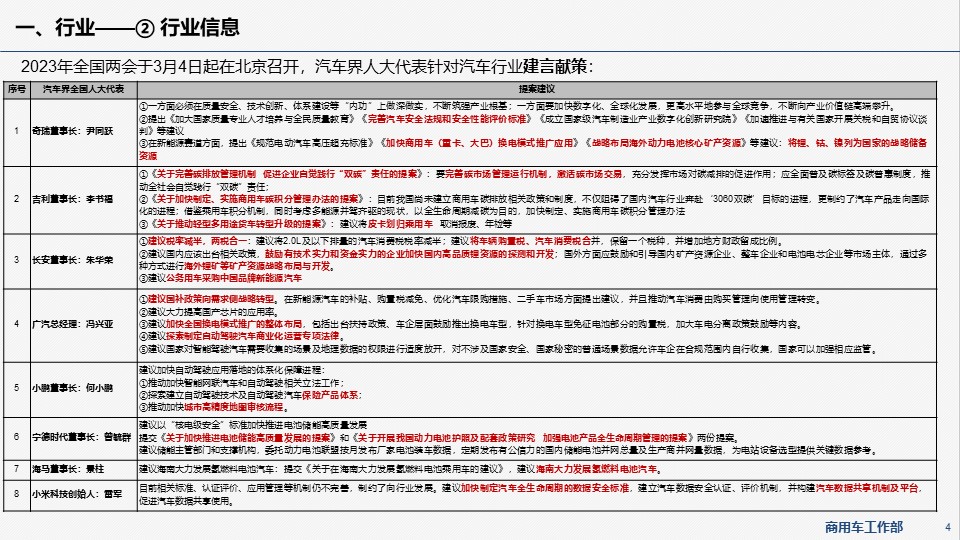Click the proposal cell of the 奇瑞 row
Screen dimensions: 960x540
536,132
